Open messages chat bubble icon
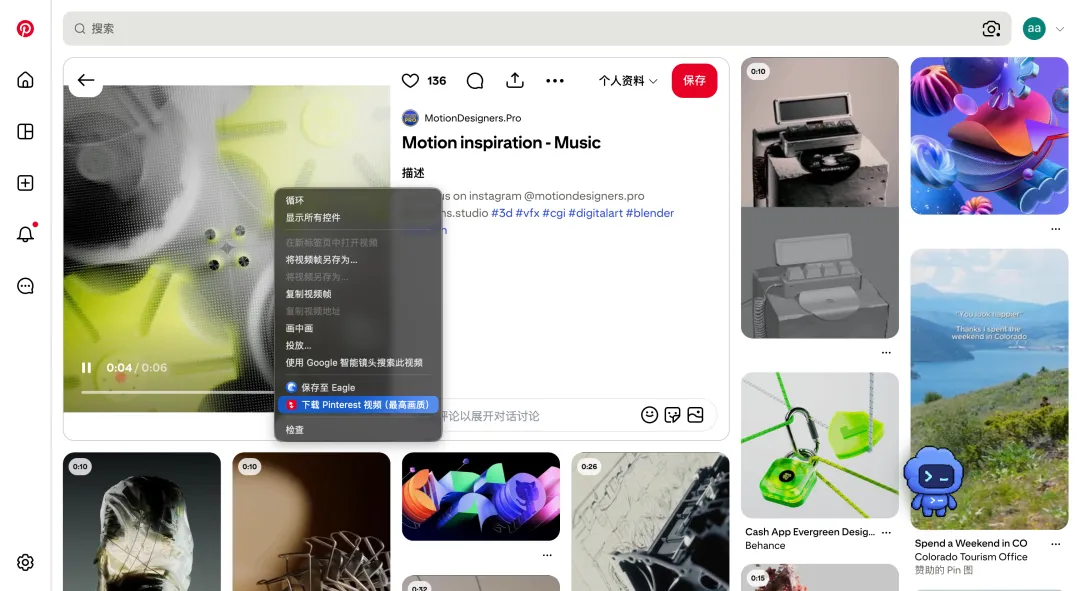1080x591 pixels. (x=25, y=286)
